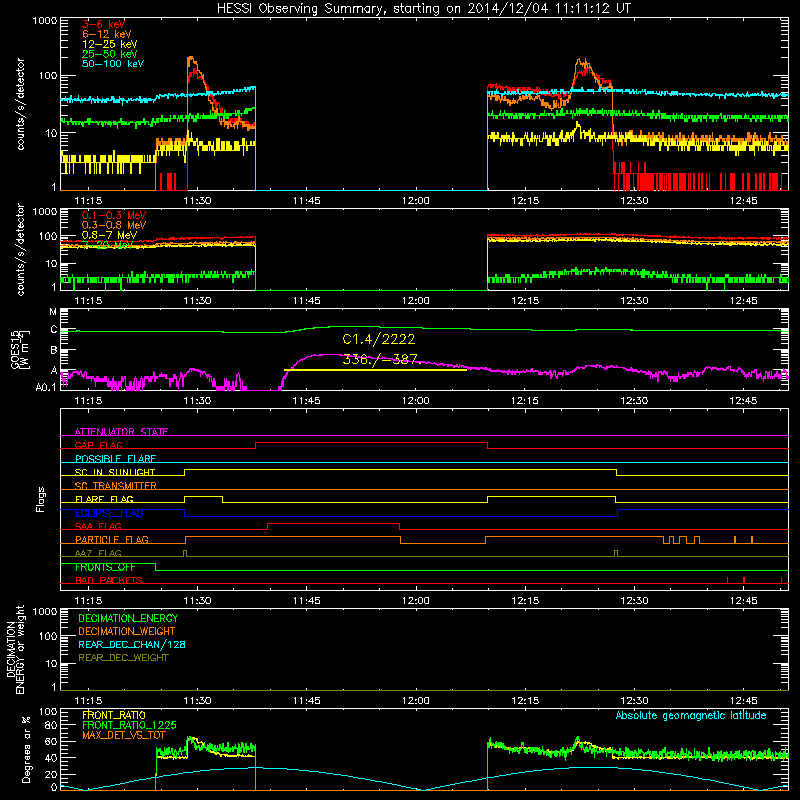Click the 336./-387. position annotation
Screen dimensions: 800x800
point(380,359)
